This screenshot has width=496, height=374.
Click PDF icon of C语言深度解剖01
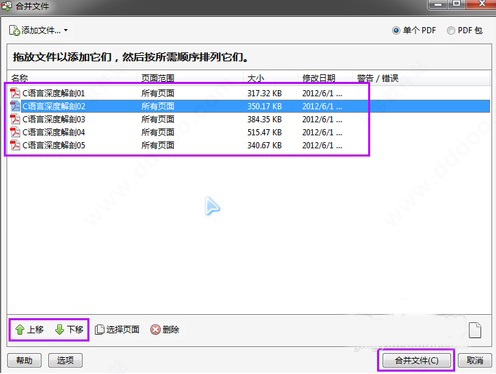[x=15, y=93]
